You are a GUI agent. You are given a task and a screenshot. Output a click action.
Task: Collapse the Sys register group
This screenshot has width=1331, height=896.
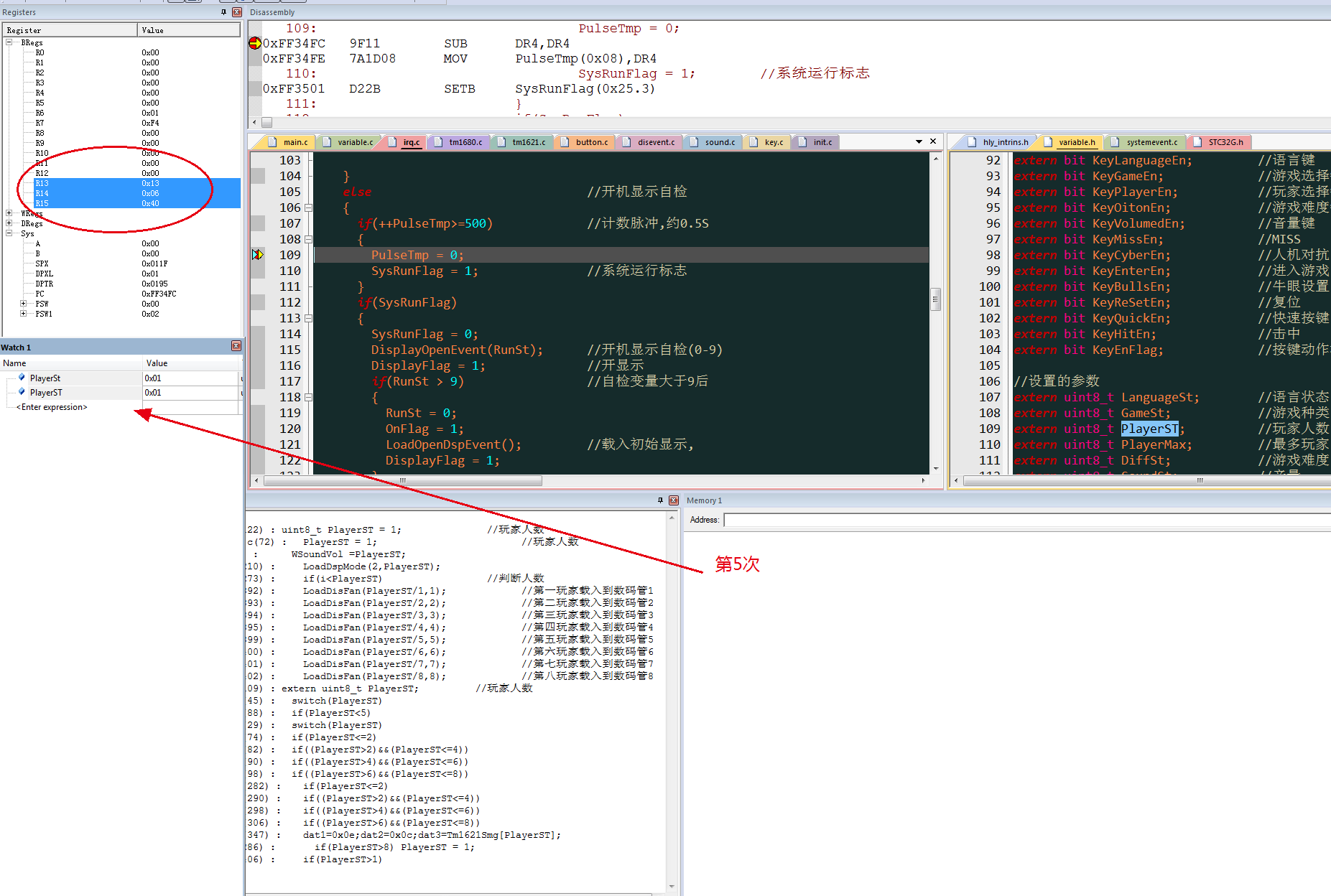click(9, 233)
